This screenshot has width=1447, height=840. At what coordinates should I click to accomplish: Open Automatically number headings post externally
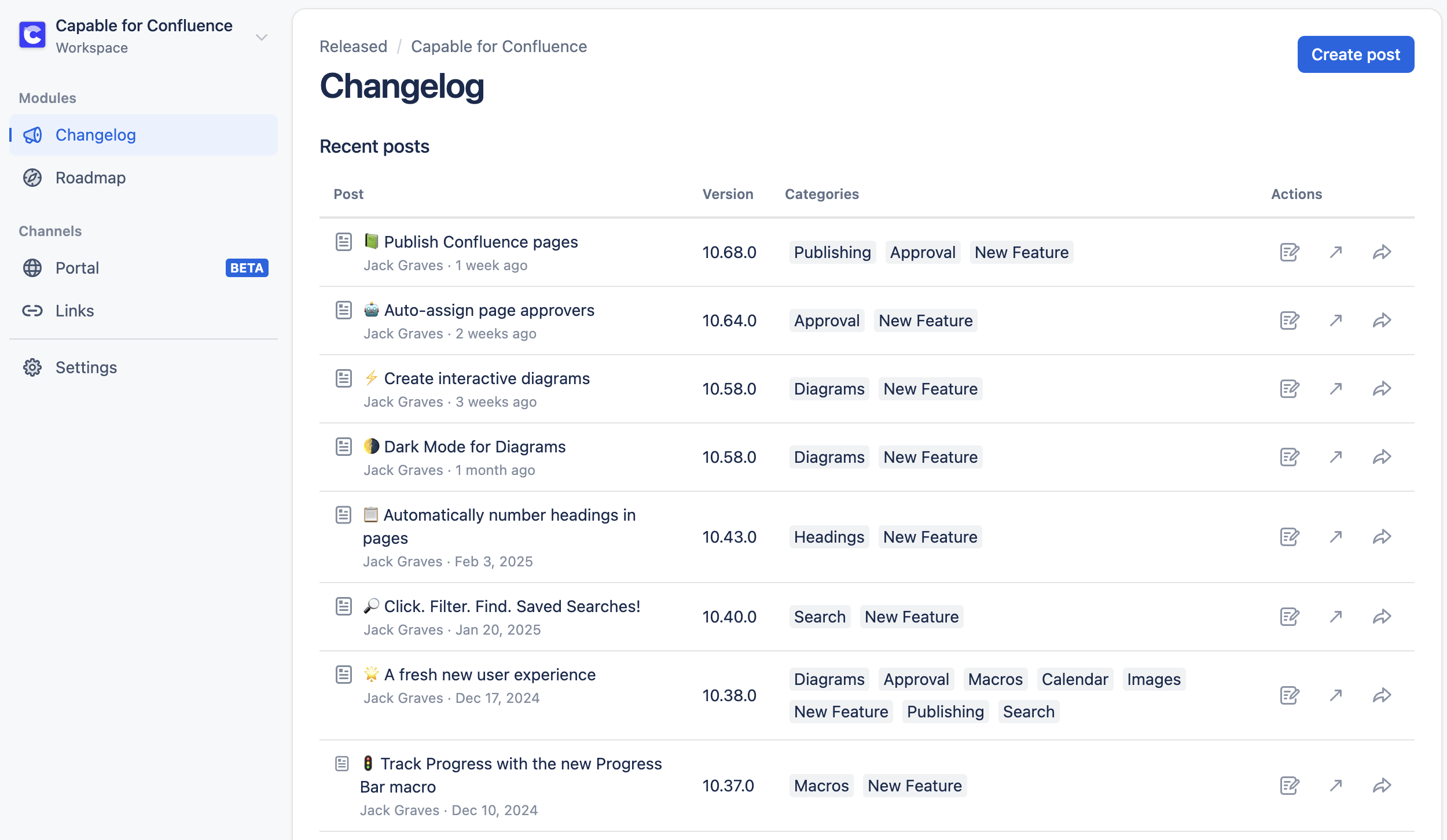point(1336,537)
